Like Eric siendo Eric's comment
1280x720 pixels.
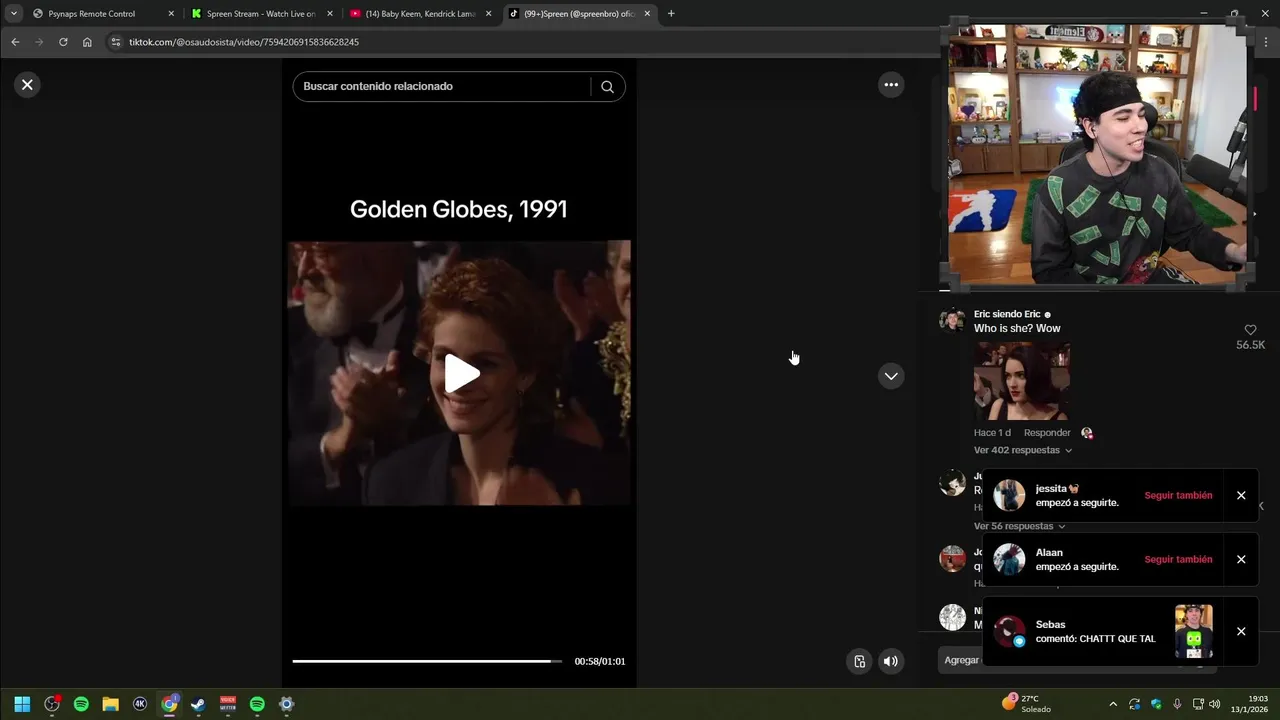(x=1250, y=330)
